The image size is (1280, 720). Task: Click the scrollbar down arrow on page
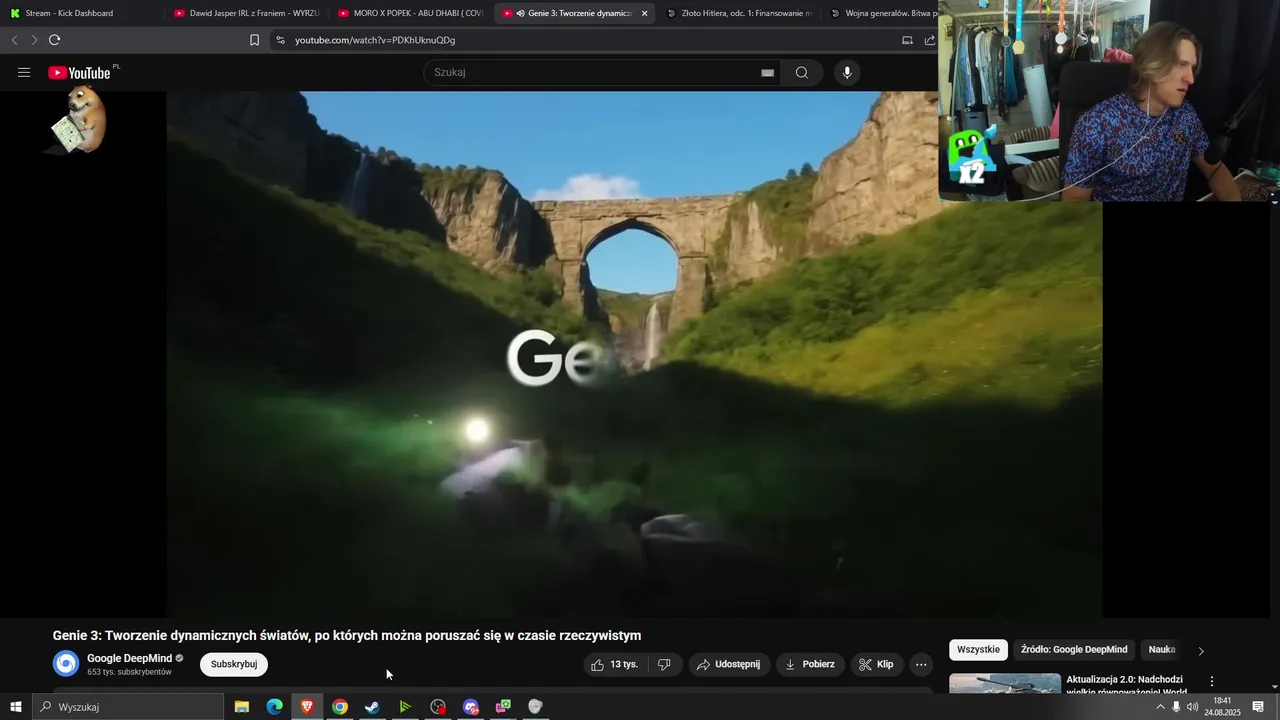(1274, 688)
